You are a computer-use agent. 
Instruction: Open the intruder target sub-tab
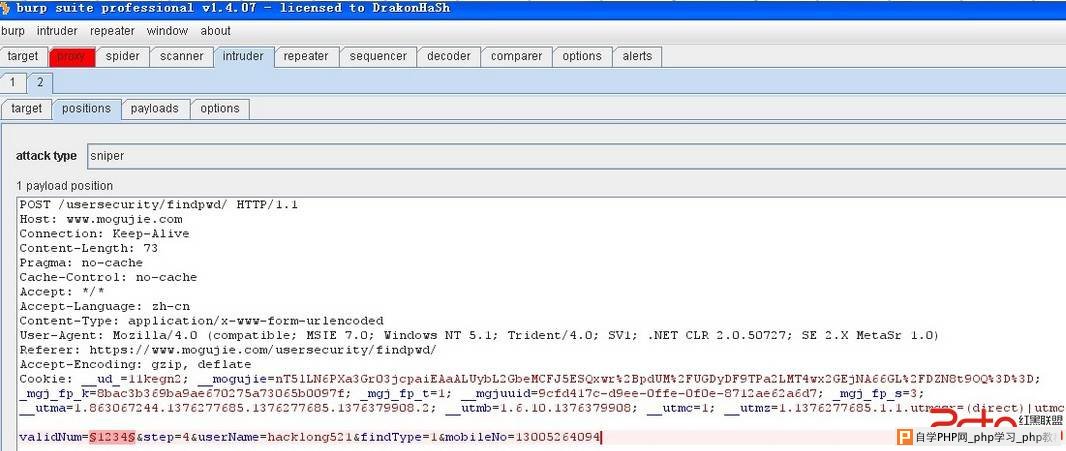click(27, 108)
